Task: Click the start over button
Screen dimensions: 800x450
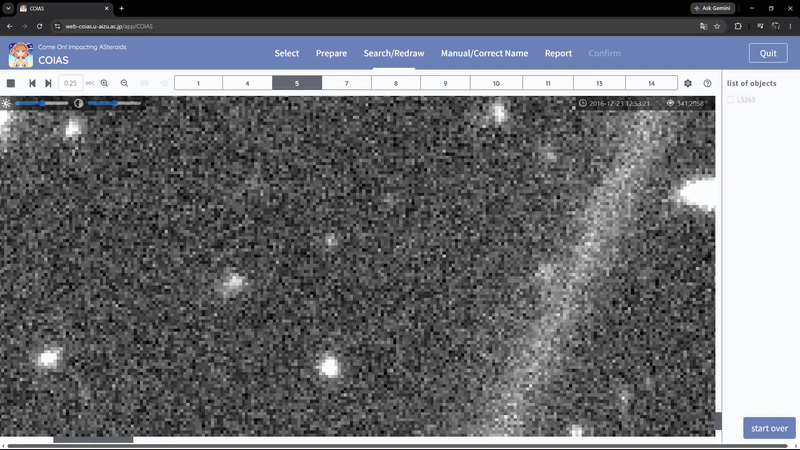Action: 769,428
